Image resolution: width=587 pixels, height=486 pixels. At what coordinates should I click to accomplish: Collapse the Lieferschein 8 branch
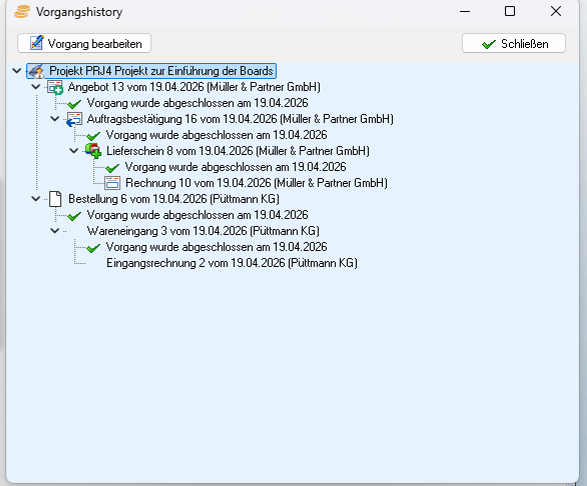click(74, 151)
